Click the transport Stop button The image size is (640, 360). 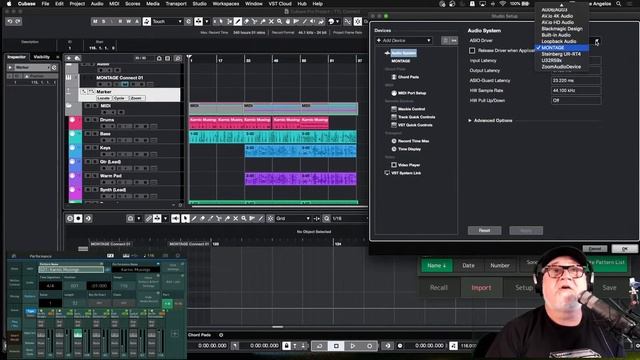pyautogui.click(x=336, y=346)
